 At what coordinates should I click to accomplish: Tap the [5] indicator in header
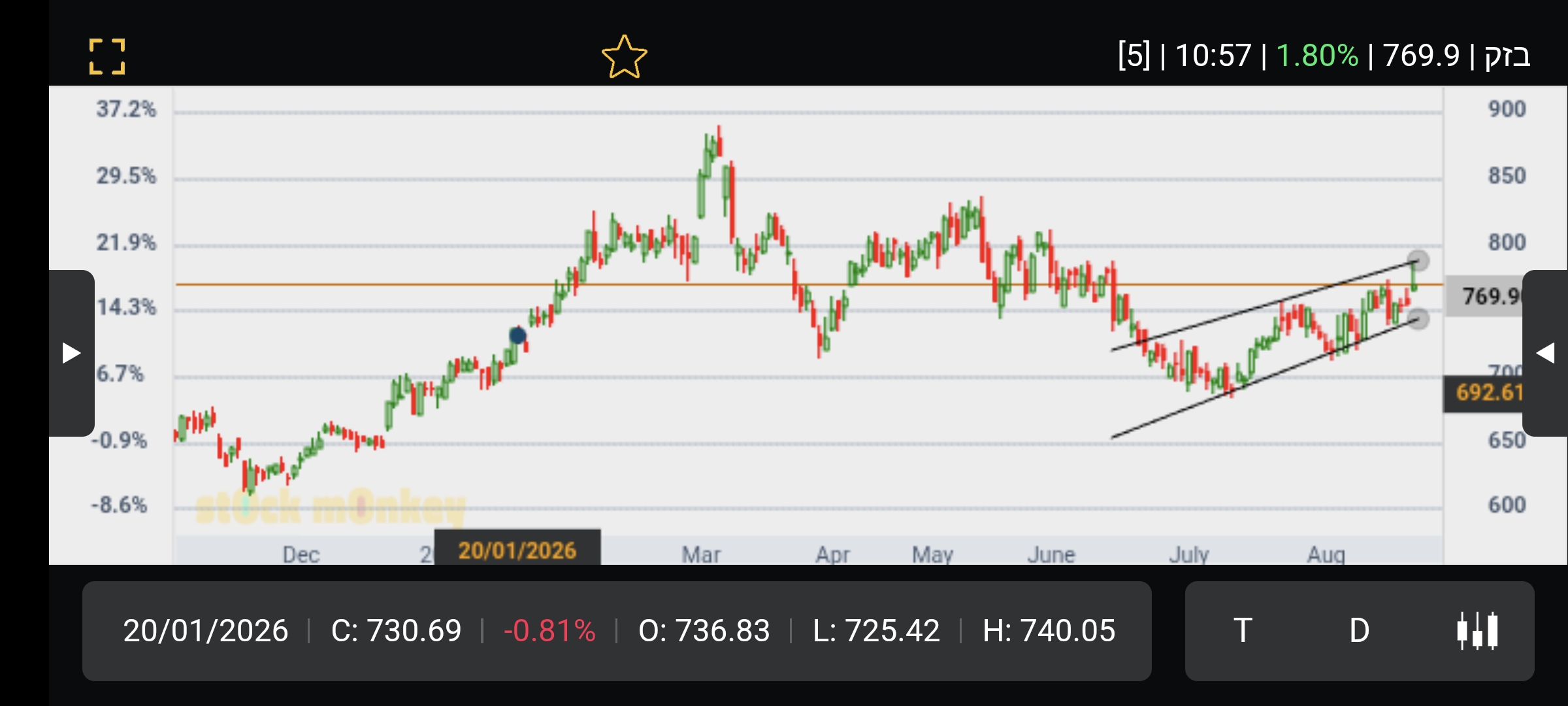point(1134,56)
